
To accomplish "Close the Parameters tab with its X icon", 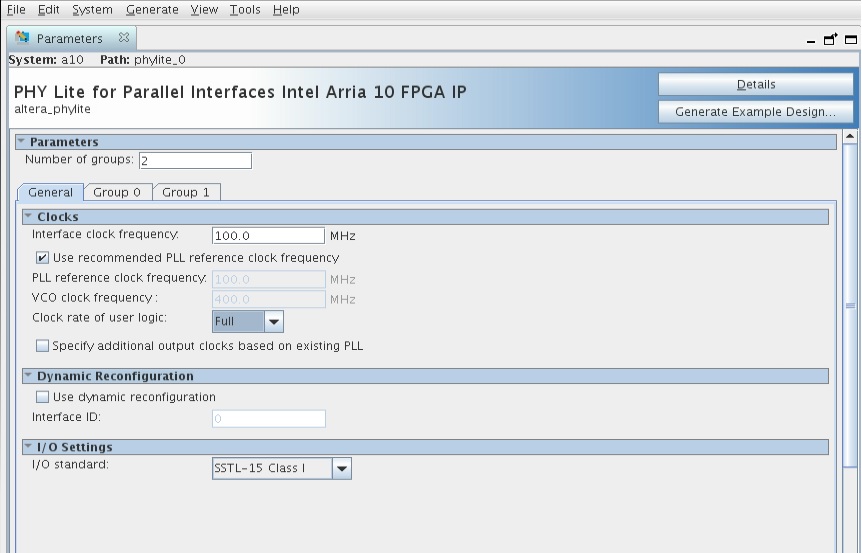I will point(124,38).
